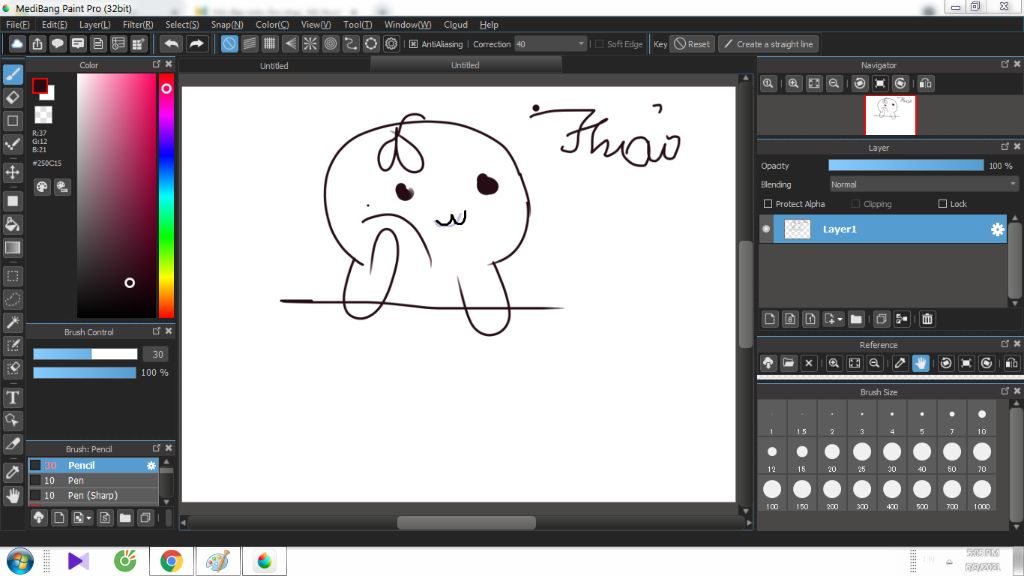Viewport: 1024px width, 576px height.
Task: Toggle parallel snap
Action: (249, 44)
